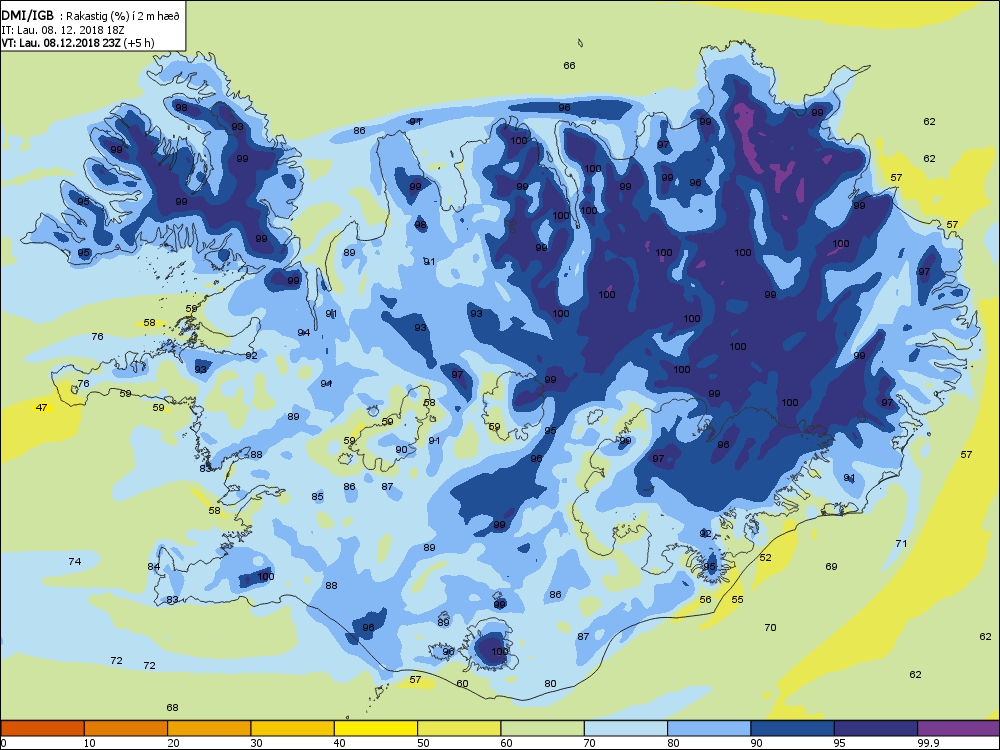Screen dimensions: 1000x750
Task: Click the humidity value "74" on the map
Action: [x=75, y=561]
